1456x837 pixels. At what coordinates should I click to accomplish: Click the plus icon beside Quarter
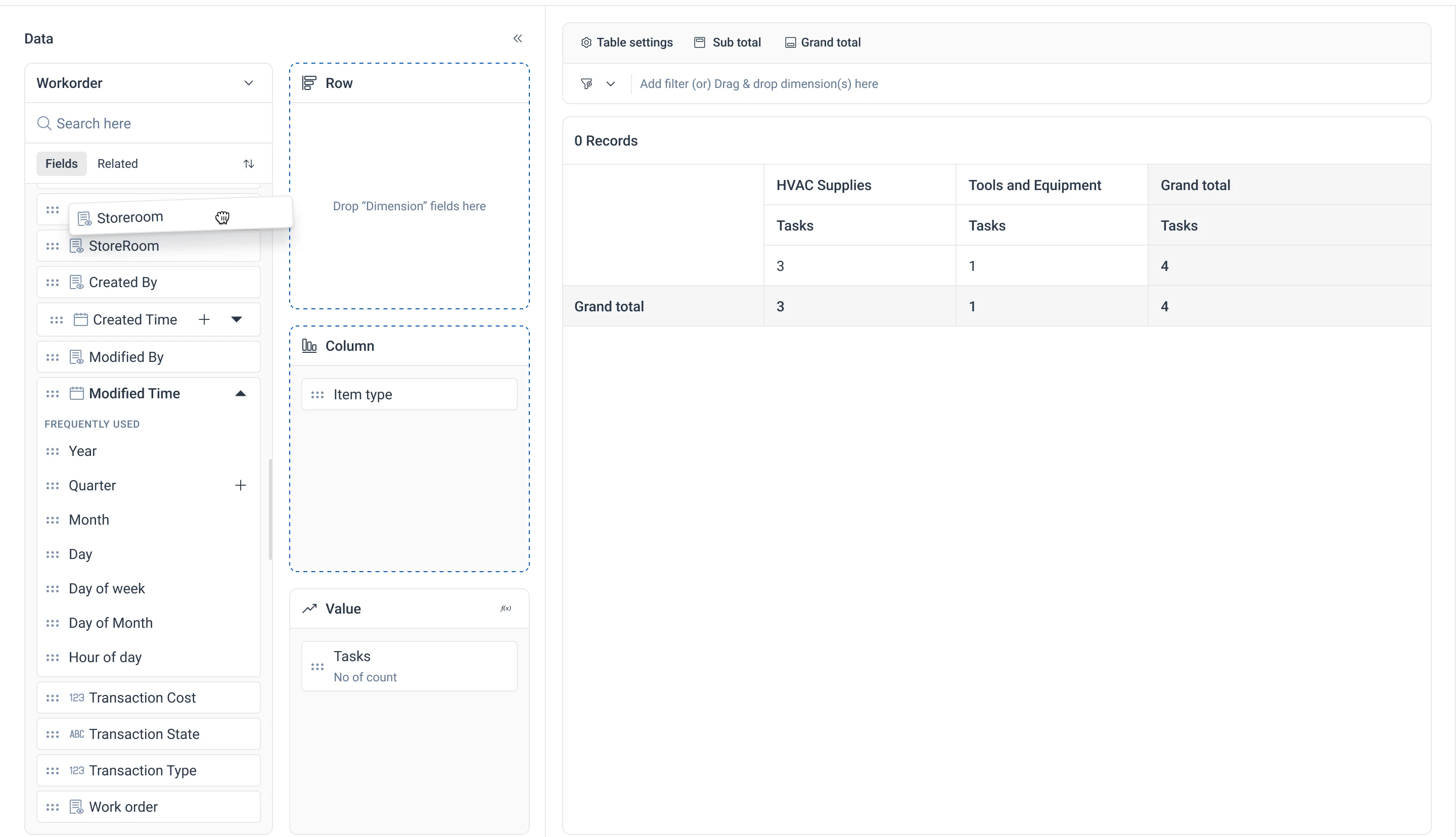tap(240, 485)
